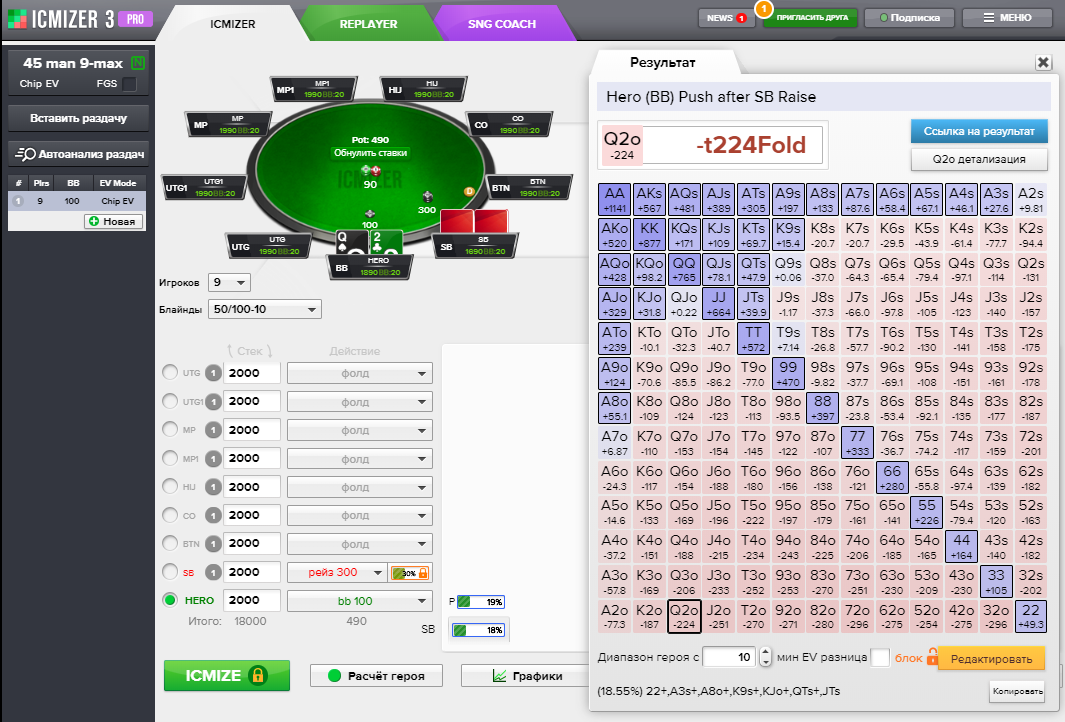
Task: Toggle the мин EV разница checkbox
Action: coord(880,657)
